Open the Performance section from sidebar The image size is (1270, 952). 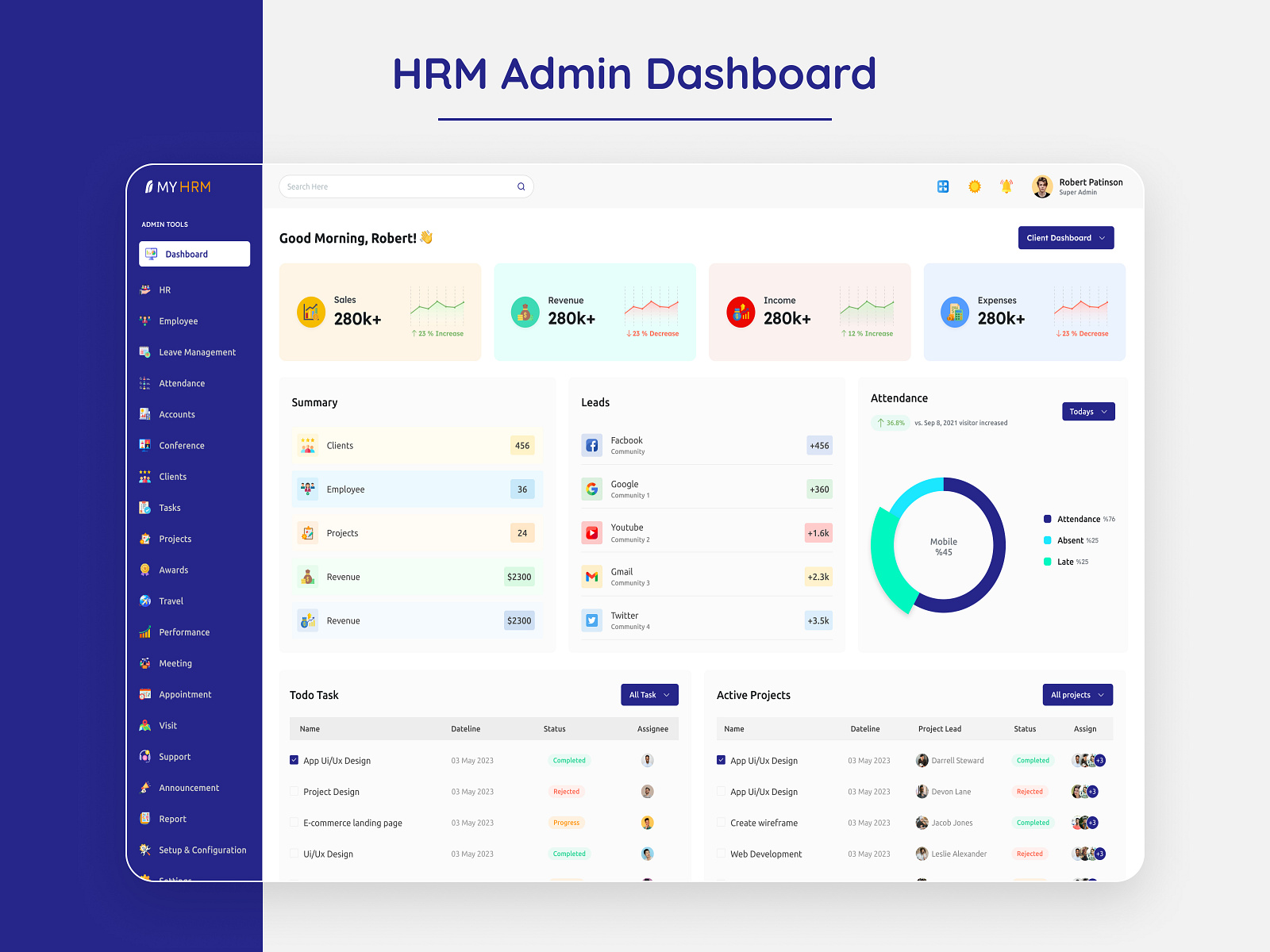pyautogui.click(x=184, y=631)
